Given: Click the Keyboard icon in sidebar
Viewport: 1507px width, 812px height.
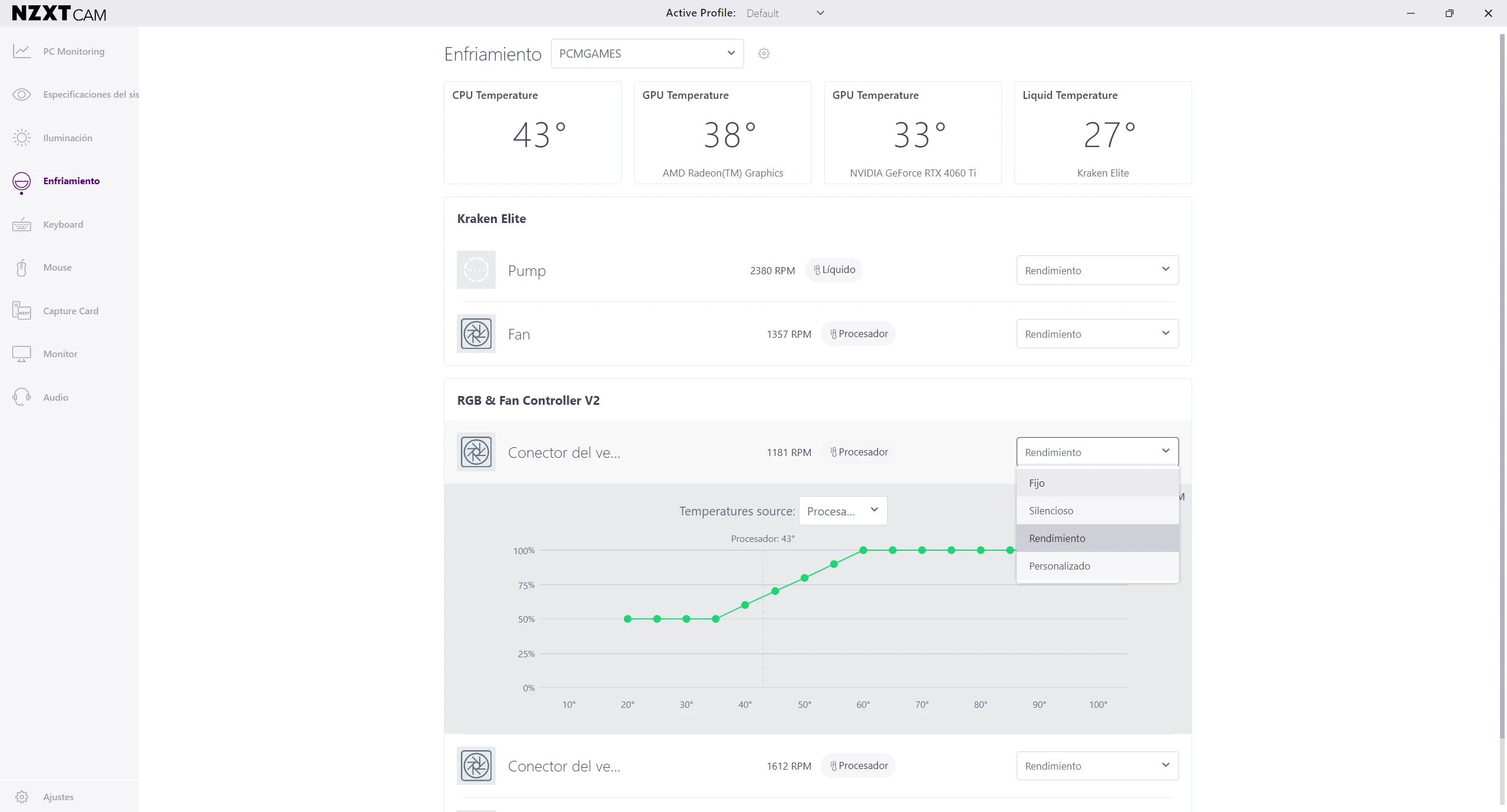Looking at the screenshot, I should point(22,224).
